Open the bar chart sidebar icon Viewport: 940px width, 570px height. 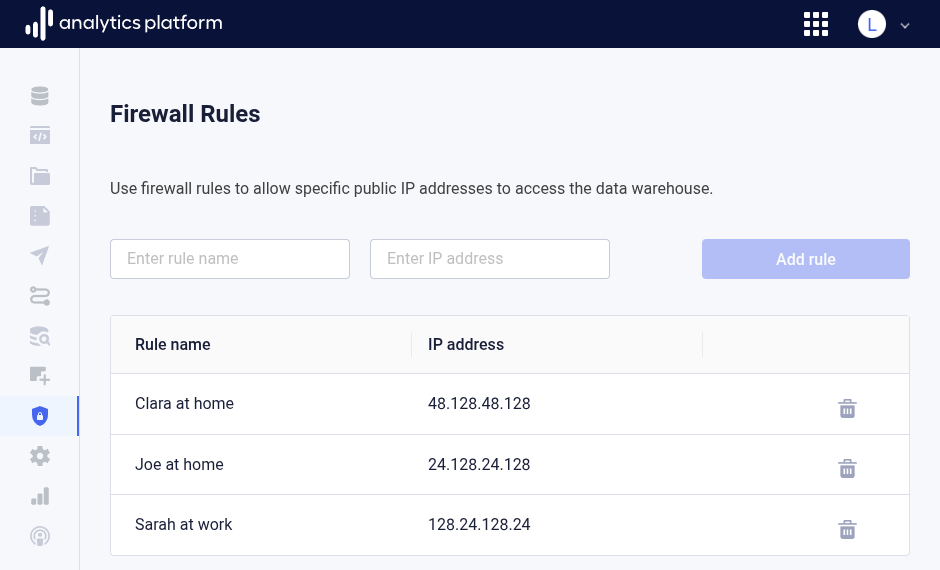[40, 496]
